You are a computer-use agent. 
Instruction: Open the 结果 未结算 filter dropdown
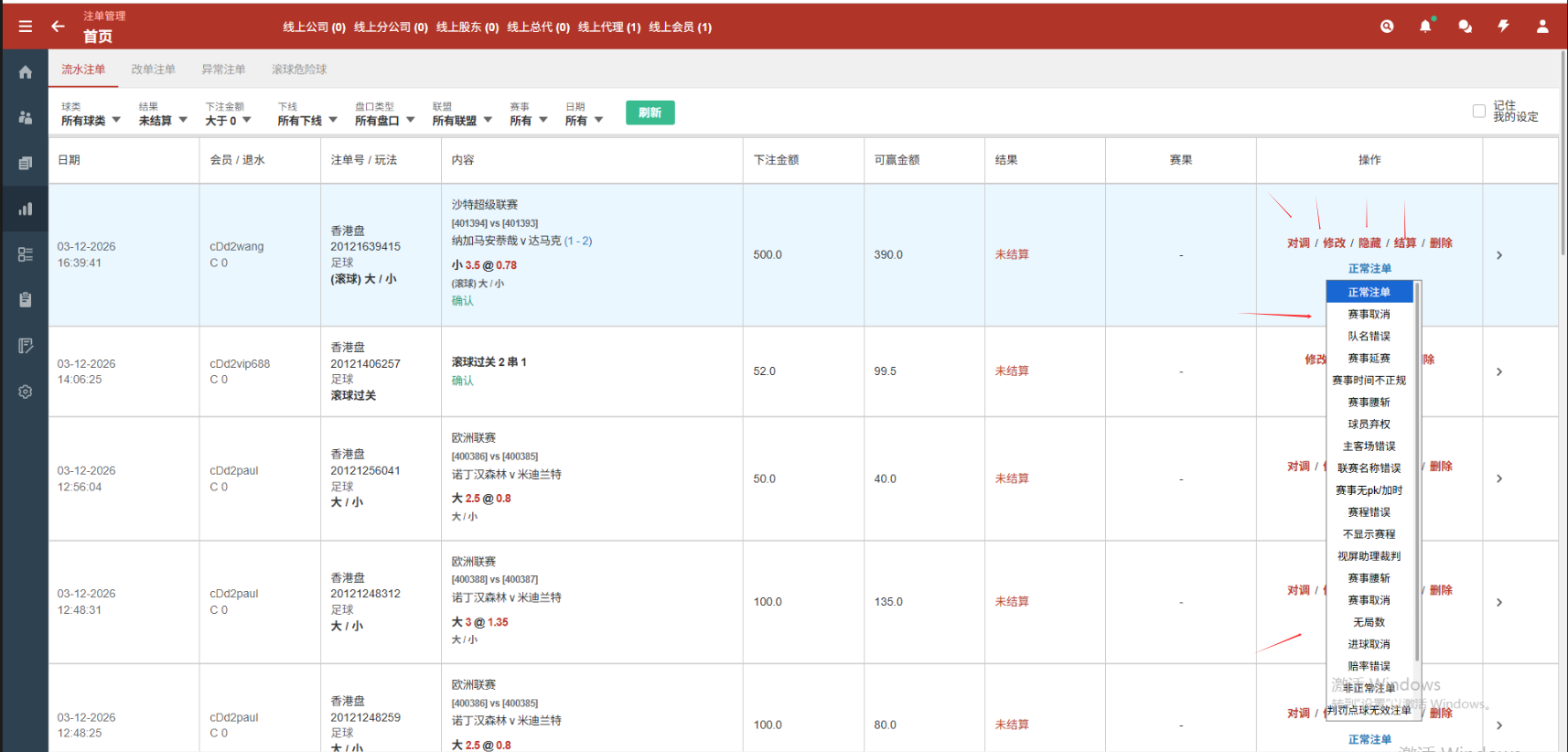[163, 120]
